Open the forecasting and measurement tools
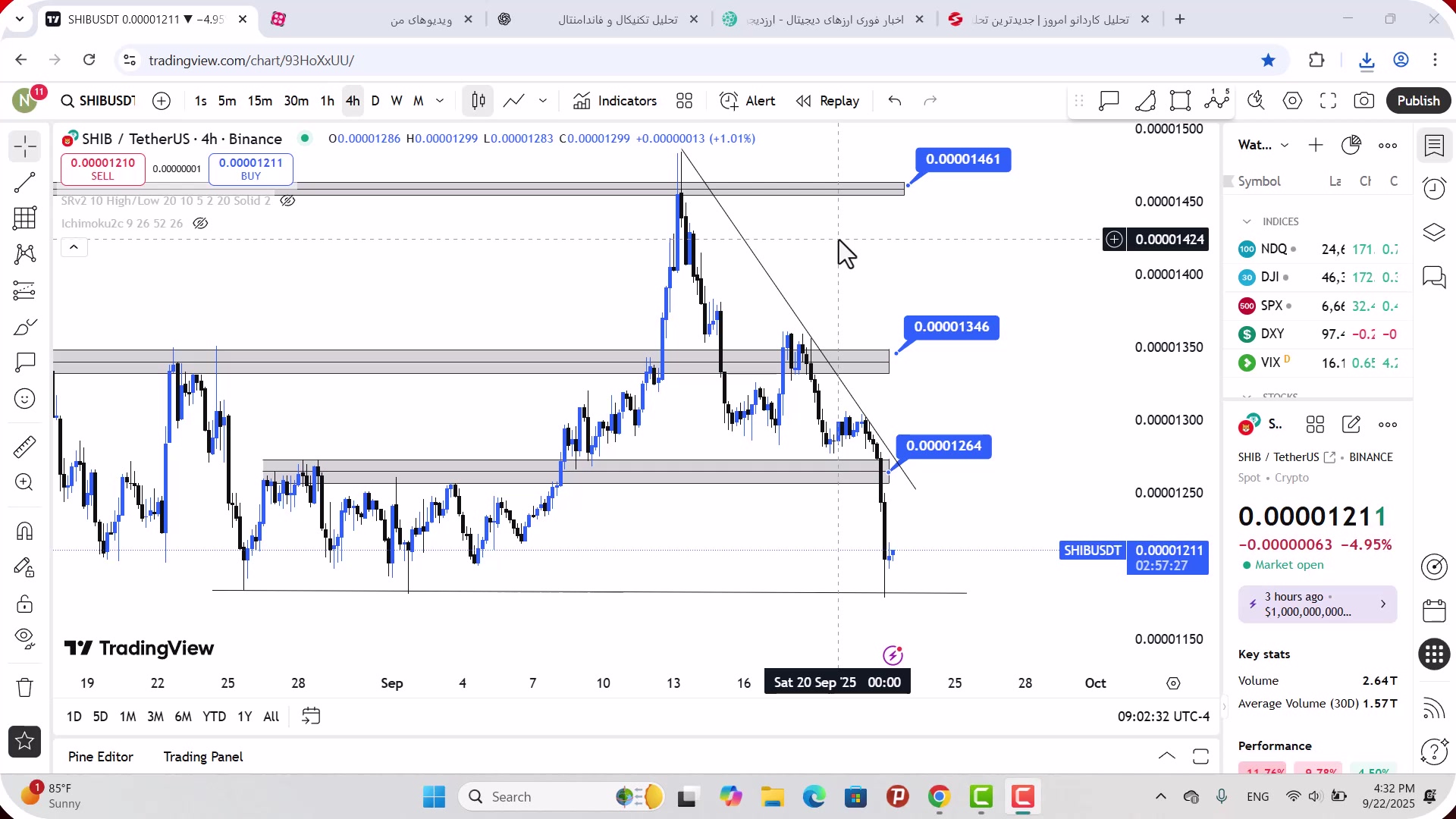The image size is (1456, 819). (25, 290)
